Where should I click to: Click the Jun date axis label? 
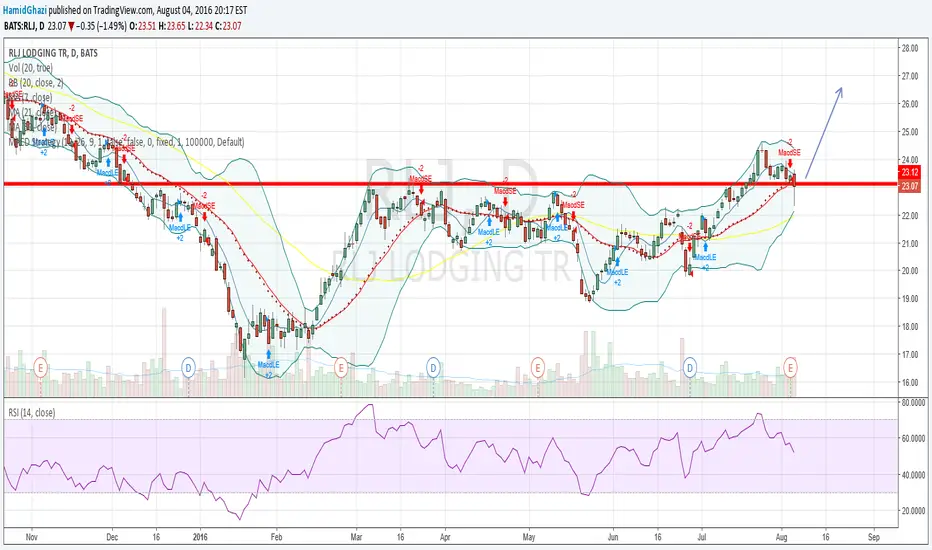613,537
